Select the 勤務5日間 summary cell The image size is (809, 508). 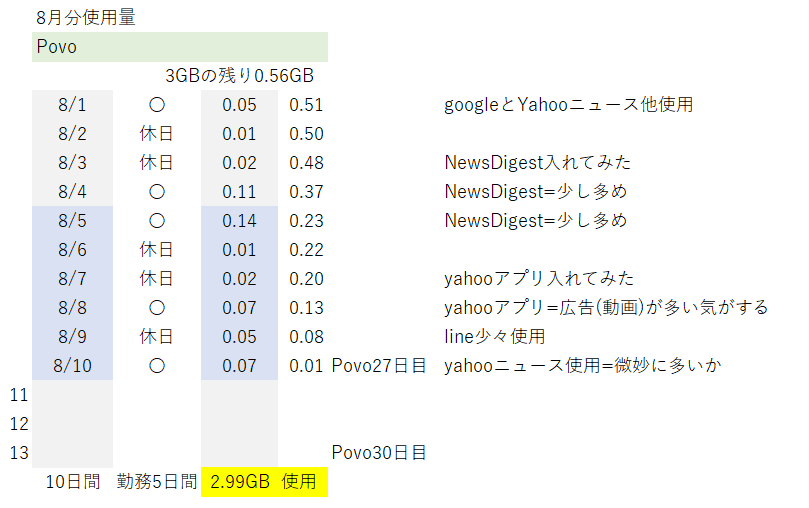coord(157,482)
